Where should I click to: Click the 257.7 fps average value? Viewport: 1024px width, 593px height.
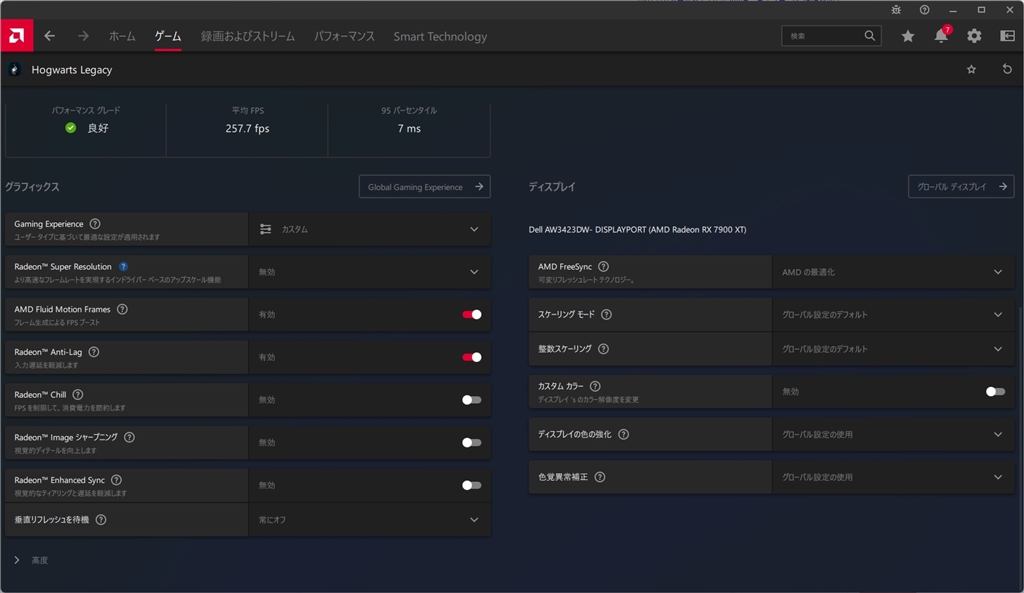248,129
